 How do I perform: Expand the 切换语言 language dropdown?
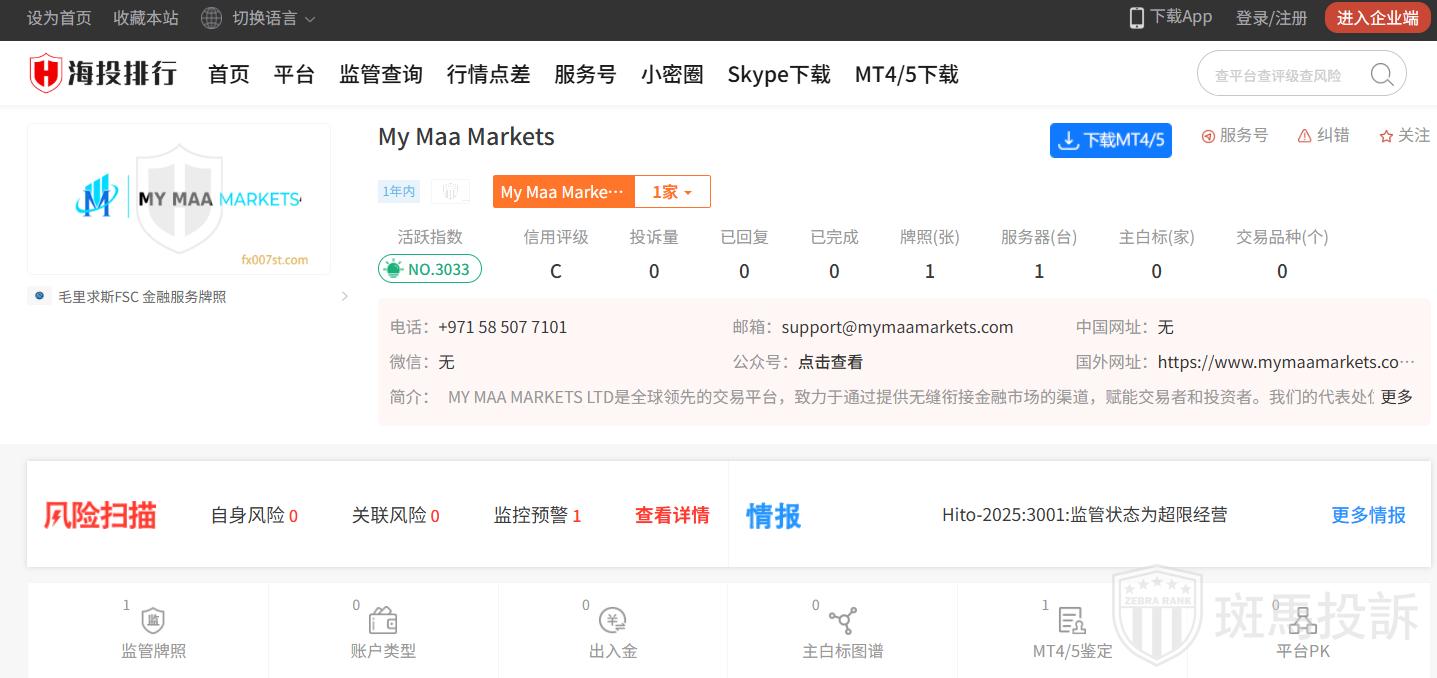pyautogui.click(x=258, y=18)
